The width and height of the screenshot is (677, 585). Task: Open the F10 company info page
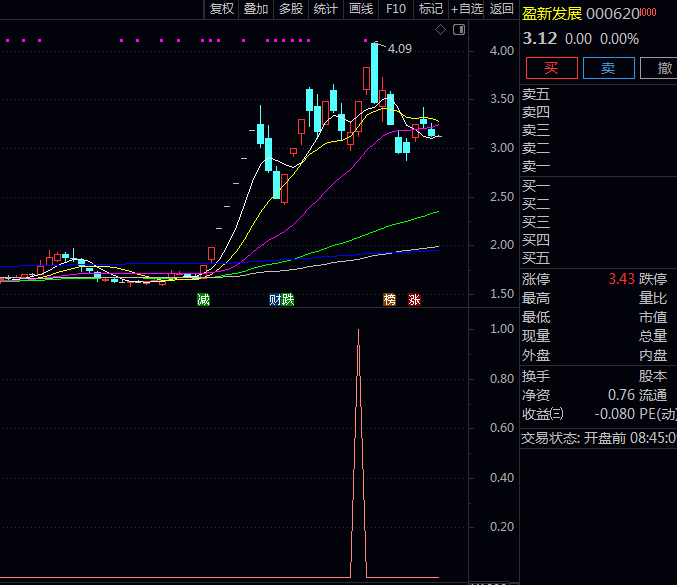(x=396, y=9)
